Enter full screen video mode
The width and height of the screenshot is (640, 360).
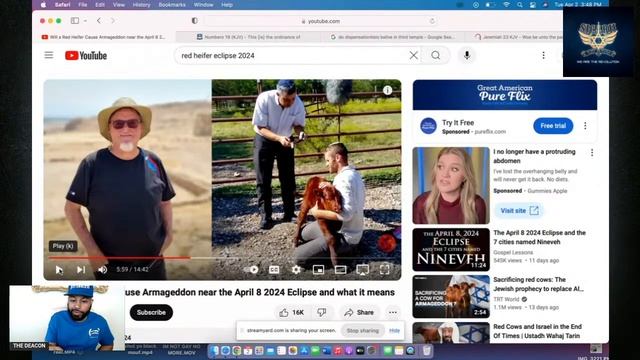tap(384, 269)
